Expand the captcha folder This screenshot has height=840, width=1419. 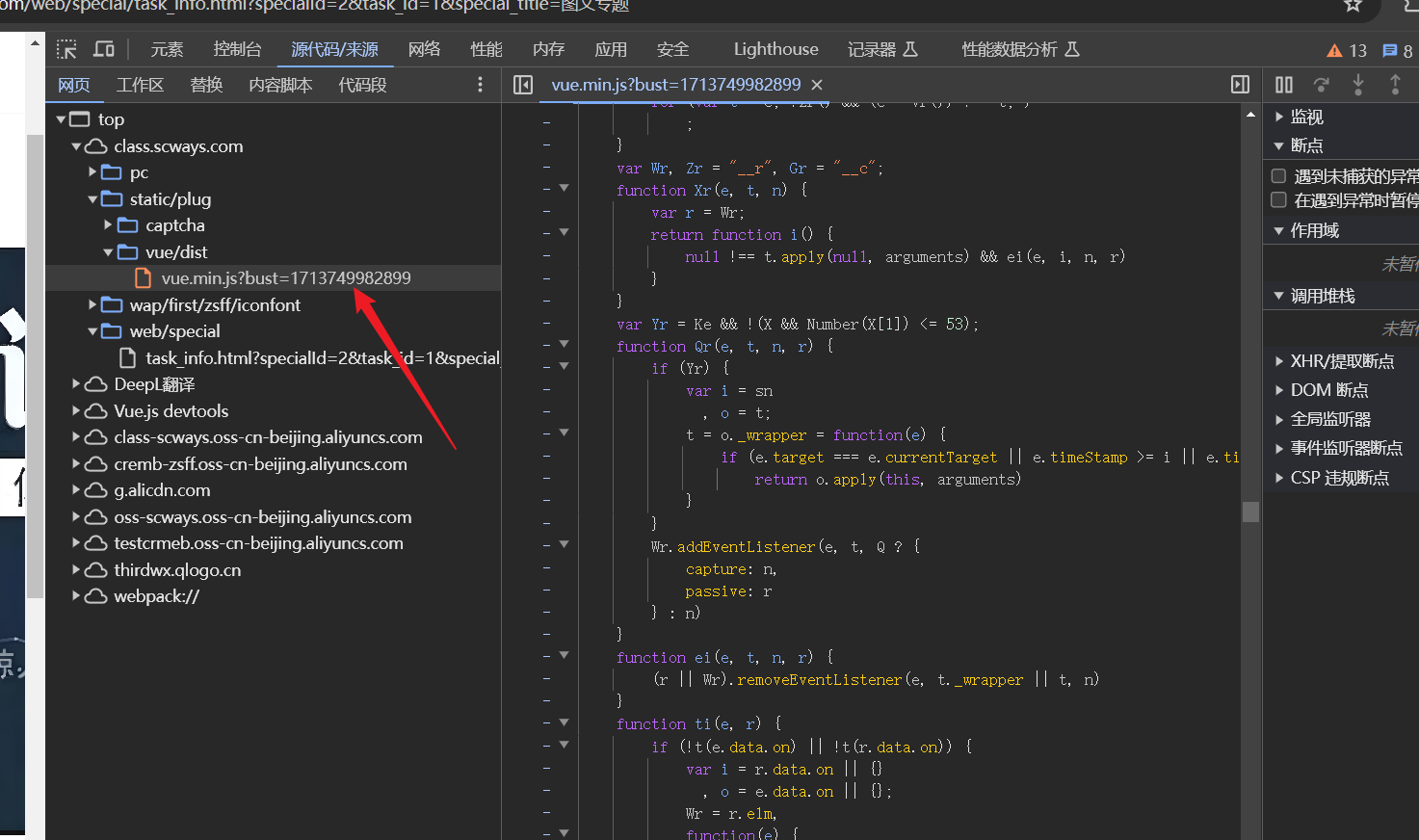109,225
